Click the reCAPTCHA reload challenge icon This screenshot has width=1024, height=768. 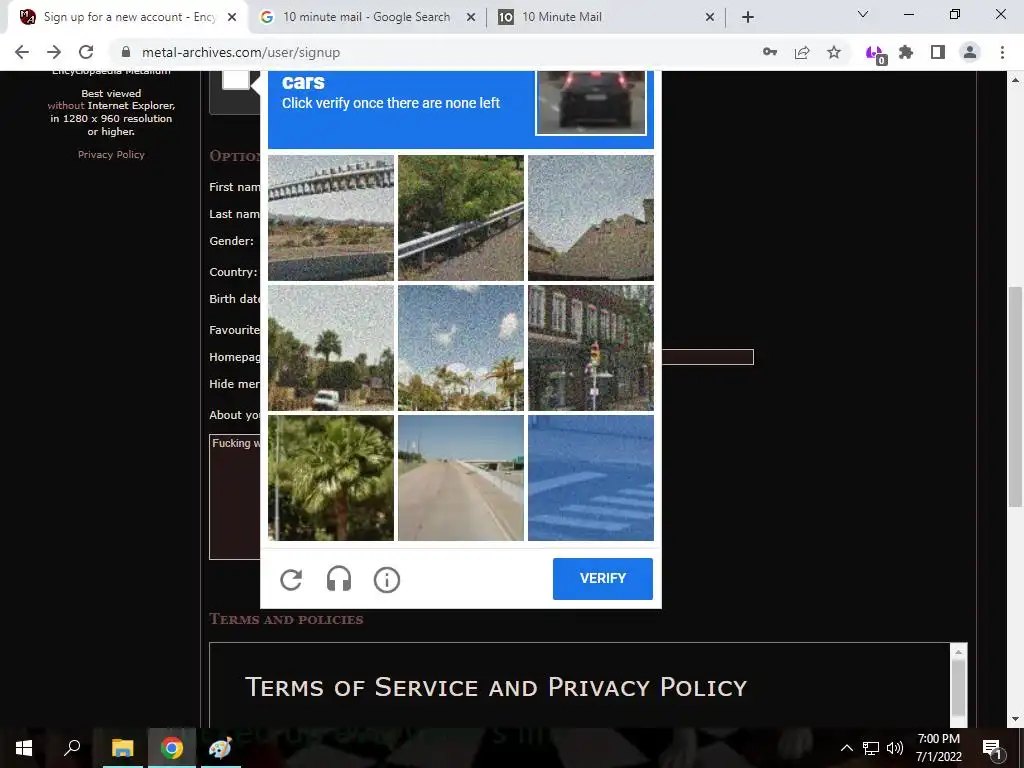[291, 579]
